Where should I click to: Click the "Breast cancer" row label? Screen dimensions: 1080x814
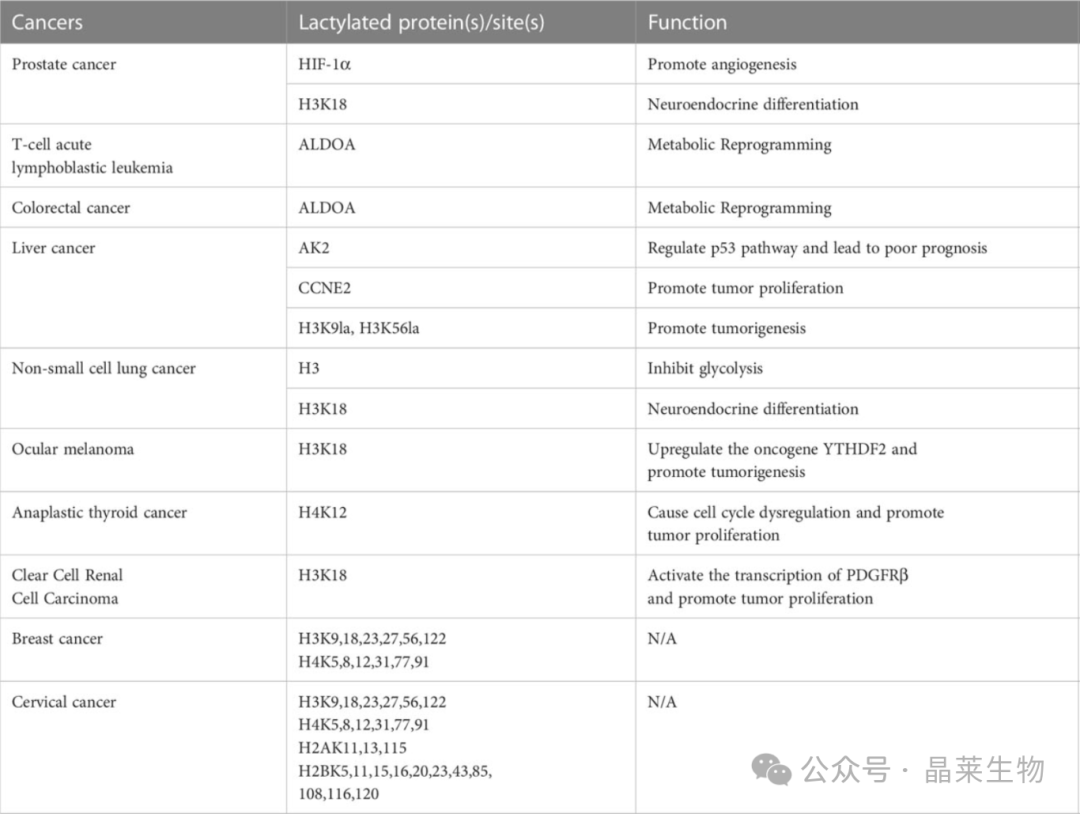[x=57, y=638]
